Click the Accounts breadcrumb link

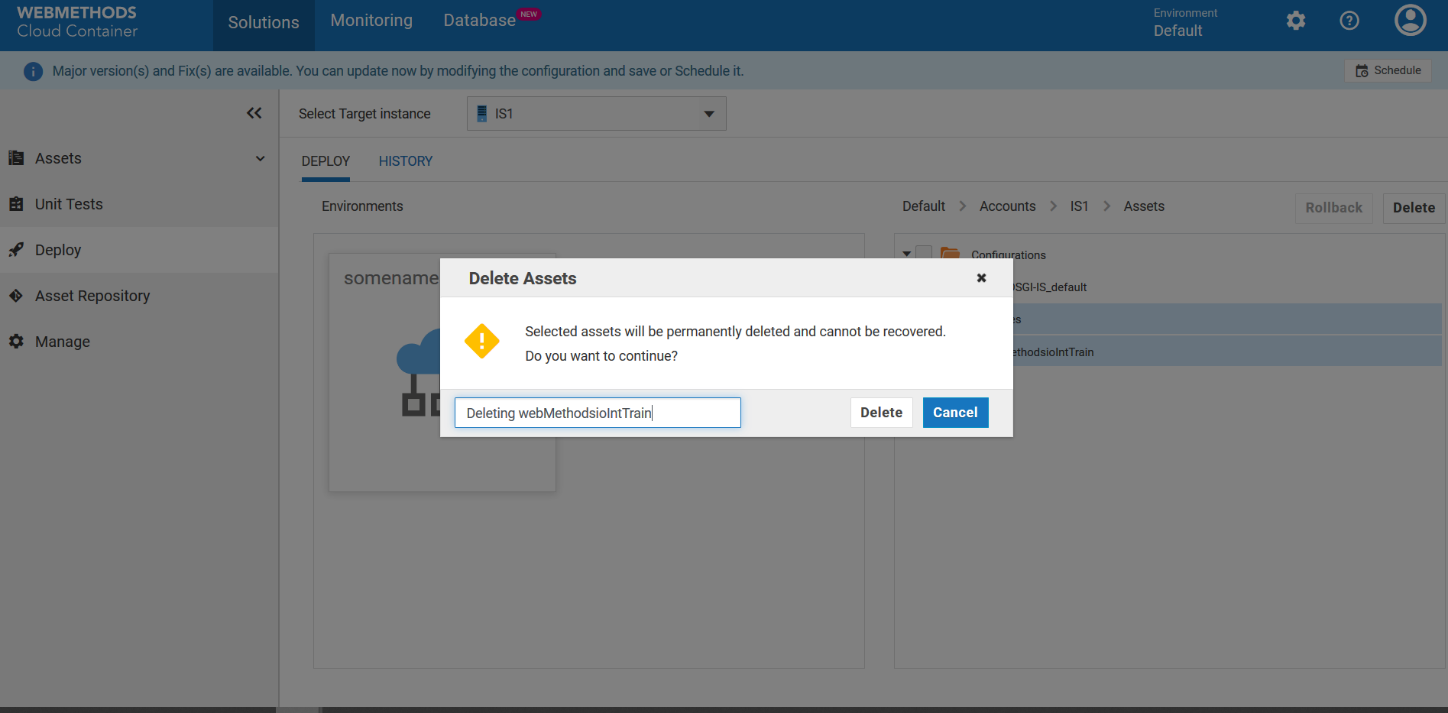(x=1007, y=206)
